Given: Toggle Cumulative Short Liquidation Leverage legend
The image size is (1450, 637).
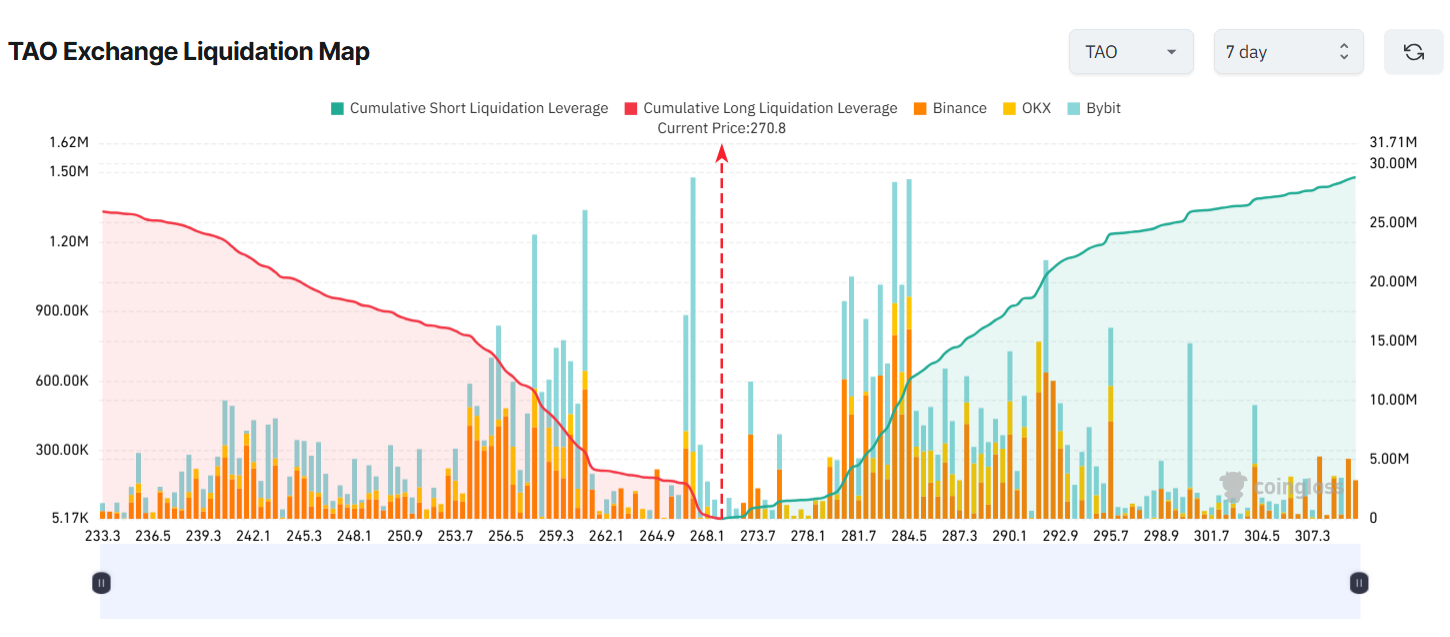Looking at the screenshot, I should [478, 108].
